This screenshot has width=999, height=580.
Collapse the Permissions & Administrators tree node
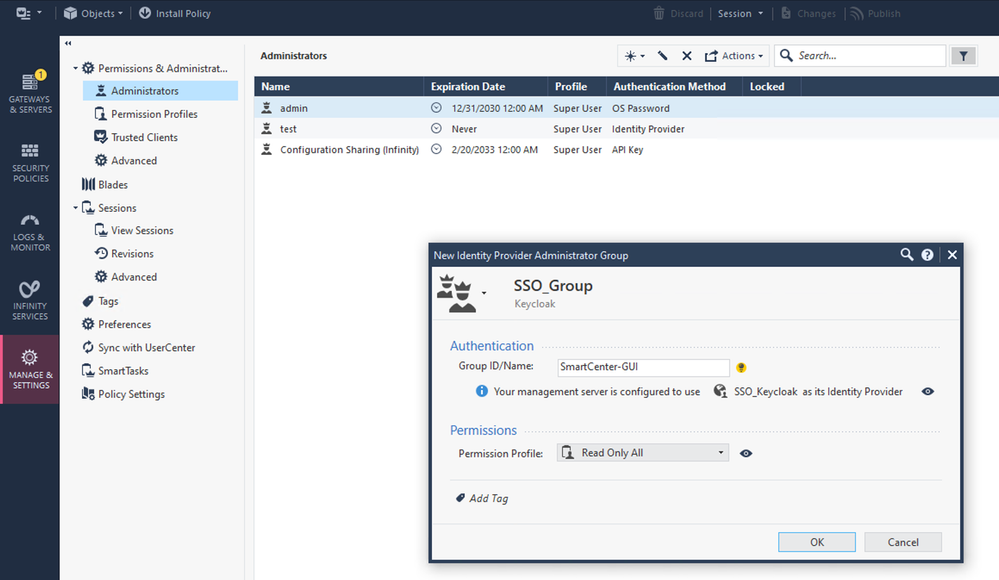point(75,69)
